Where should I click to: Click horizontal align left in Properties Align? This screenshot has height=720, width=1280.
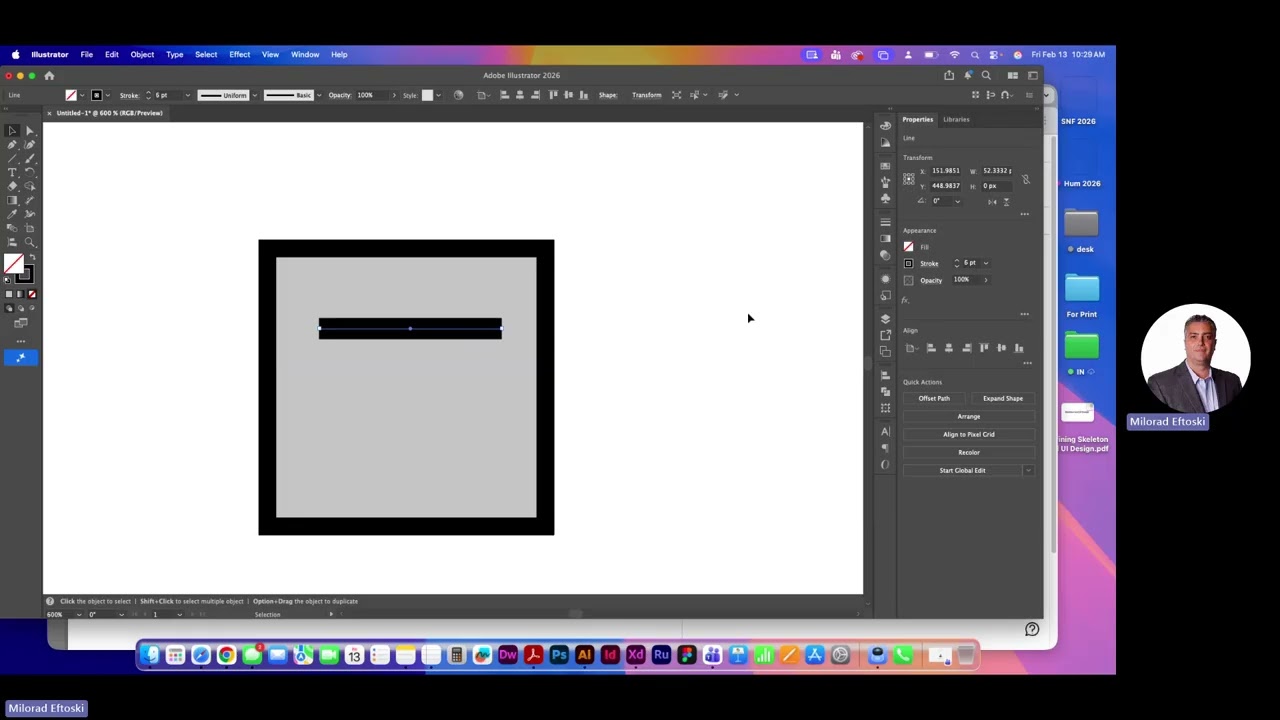(931, 348)
